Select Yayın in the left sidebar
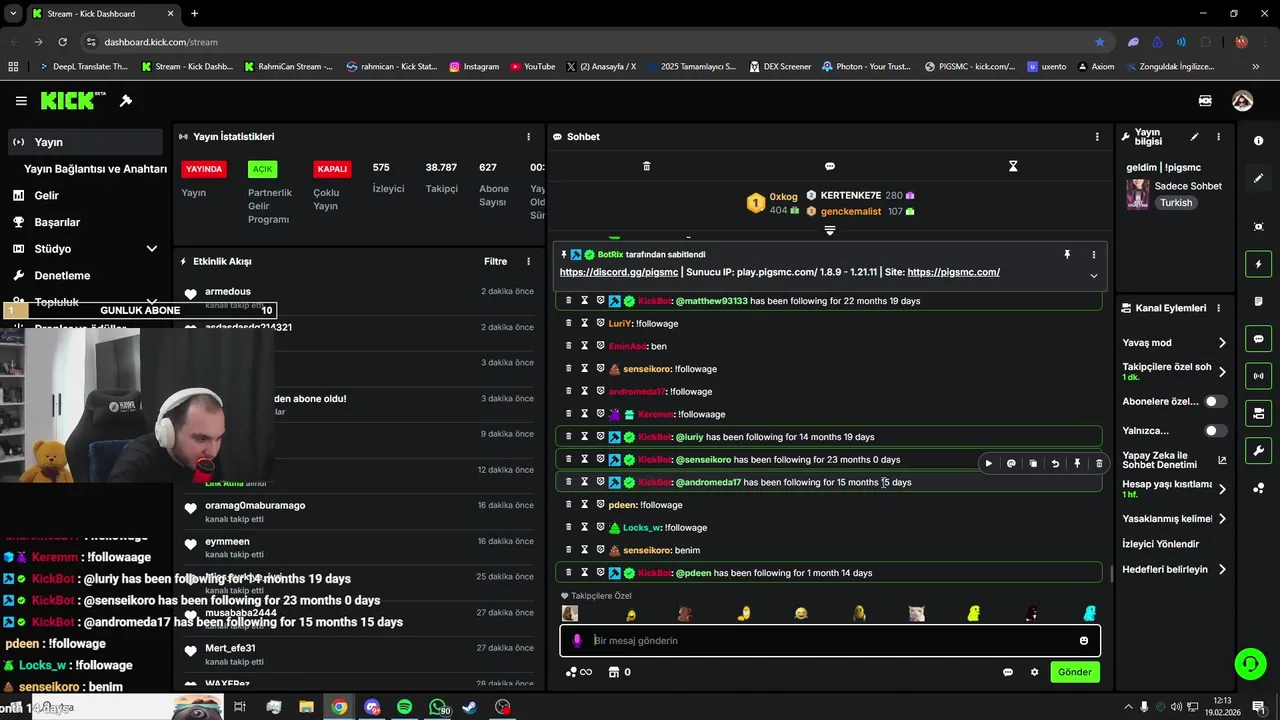 pyautogui.click(x=85, y=142)
